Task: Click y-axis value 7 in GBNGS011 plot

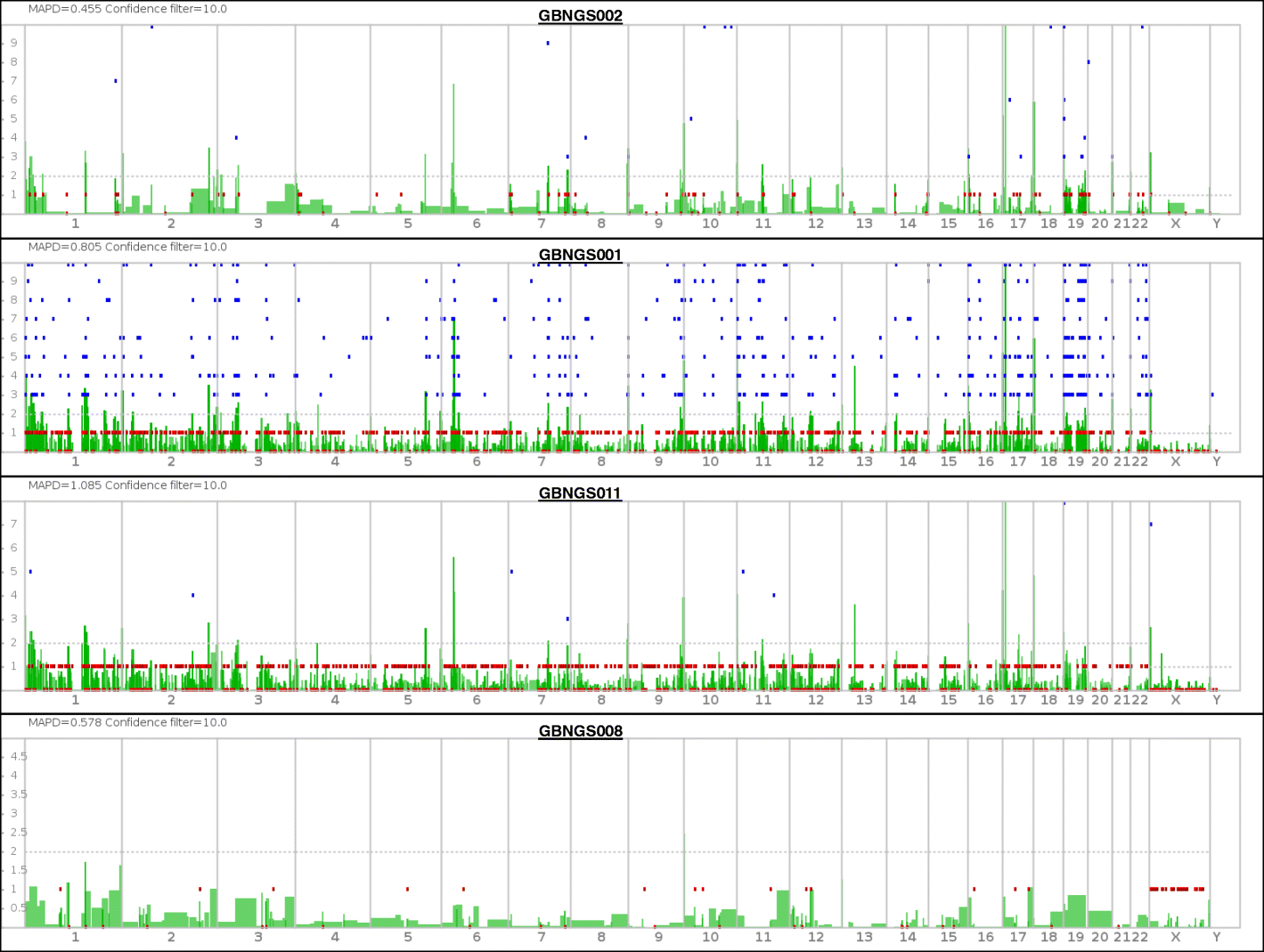Action: [14, 525]
